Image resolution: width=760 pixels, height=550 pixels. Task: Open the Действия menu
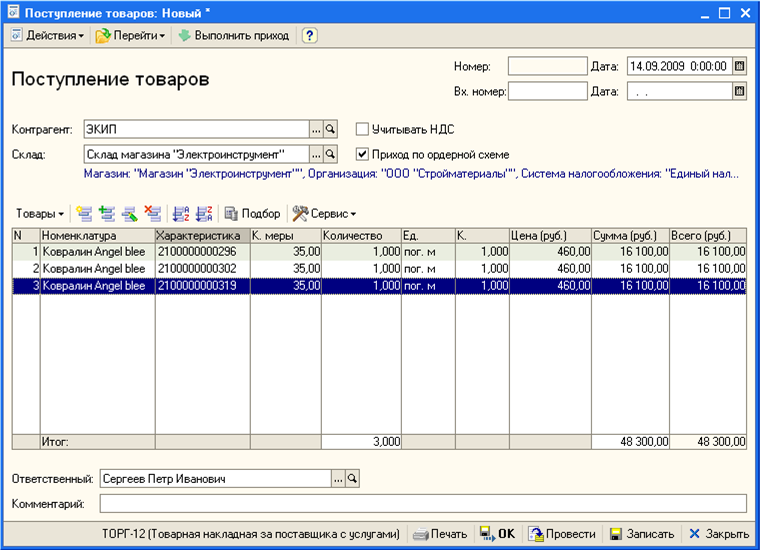click(x=48, y=35)
